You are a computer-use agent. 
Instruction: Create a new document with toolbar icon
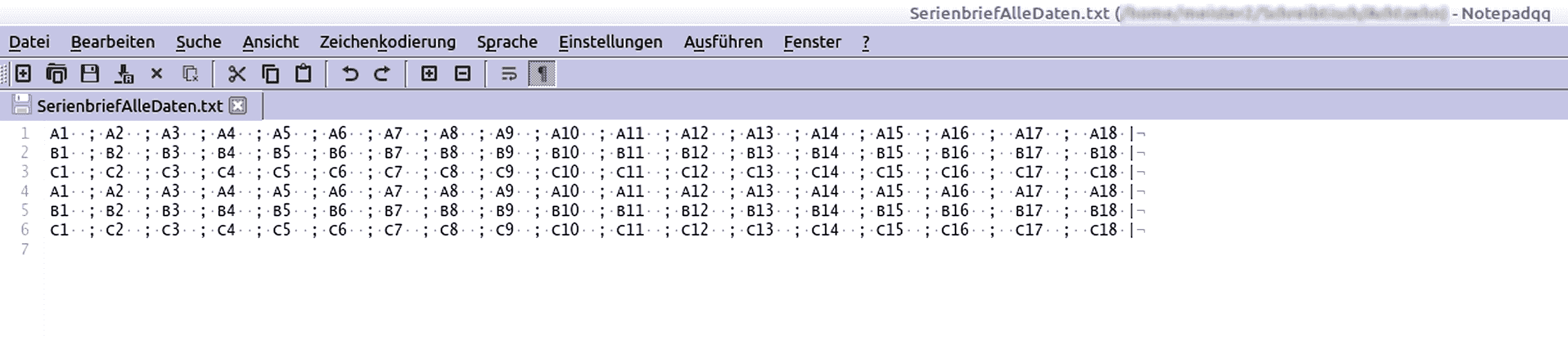[x=23, y=74]
